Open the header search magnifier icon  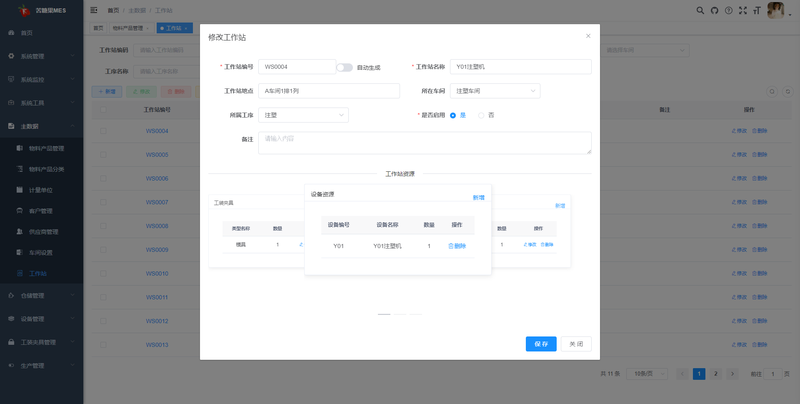[x=700, y=10]
